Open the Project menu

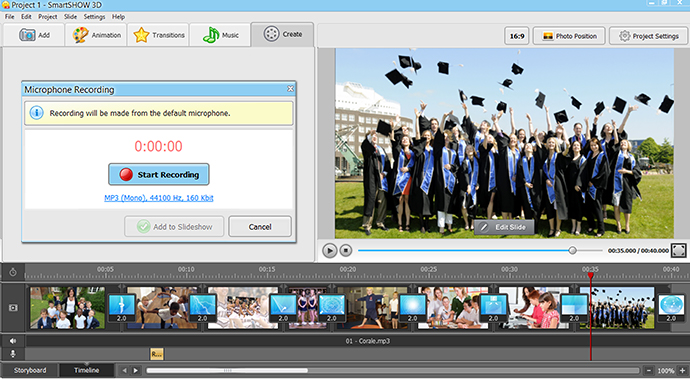pyautogui.click(x=48, y=17)
